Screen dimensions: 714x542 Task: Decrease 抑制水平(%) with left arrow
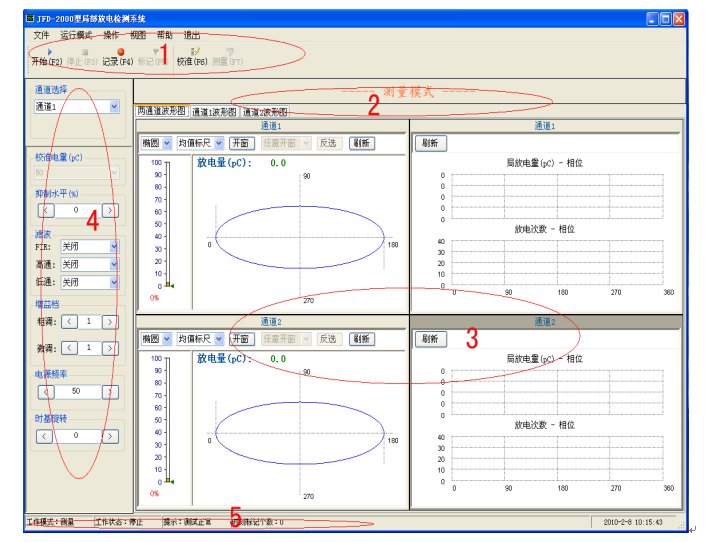pyautogui.click(x=46, y=210)
